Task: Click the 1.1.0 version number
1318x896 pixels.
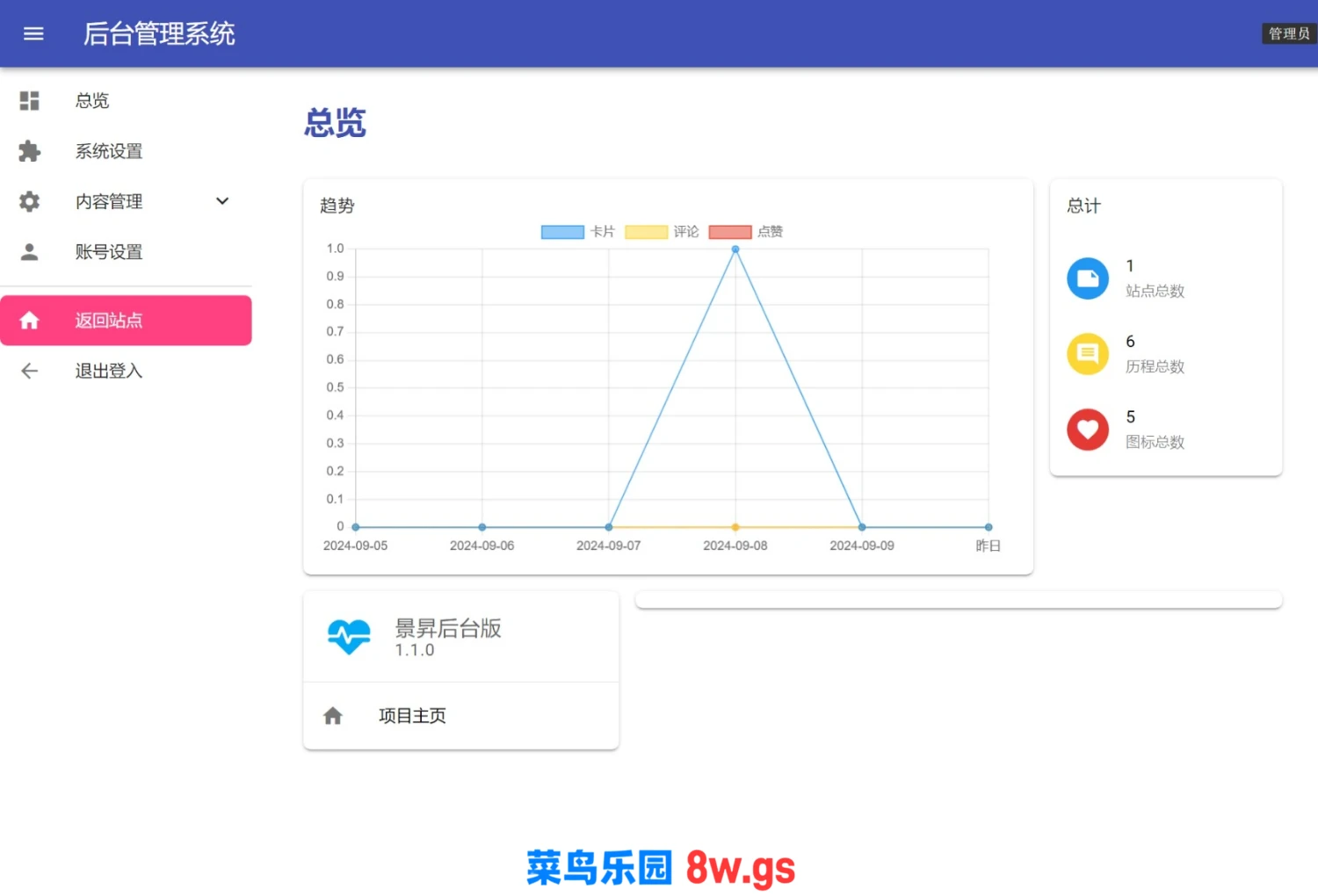Action: click(x=415, y=650)
